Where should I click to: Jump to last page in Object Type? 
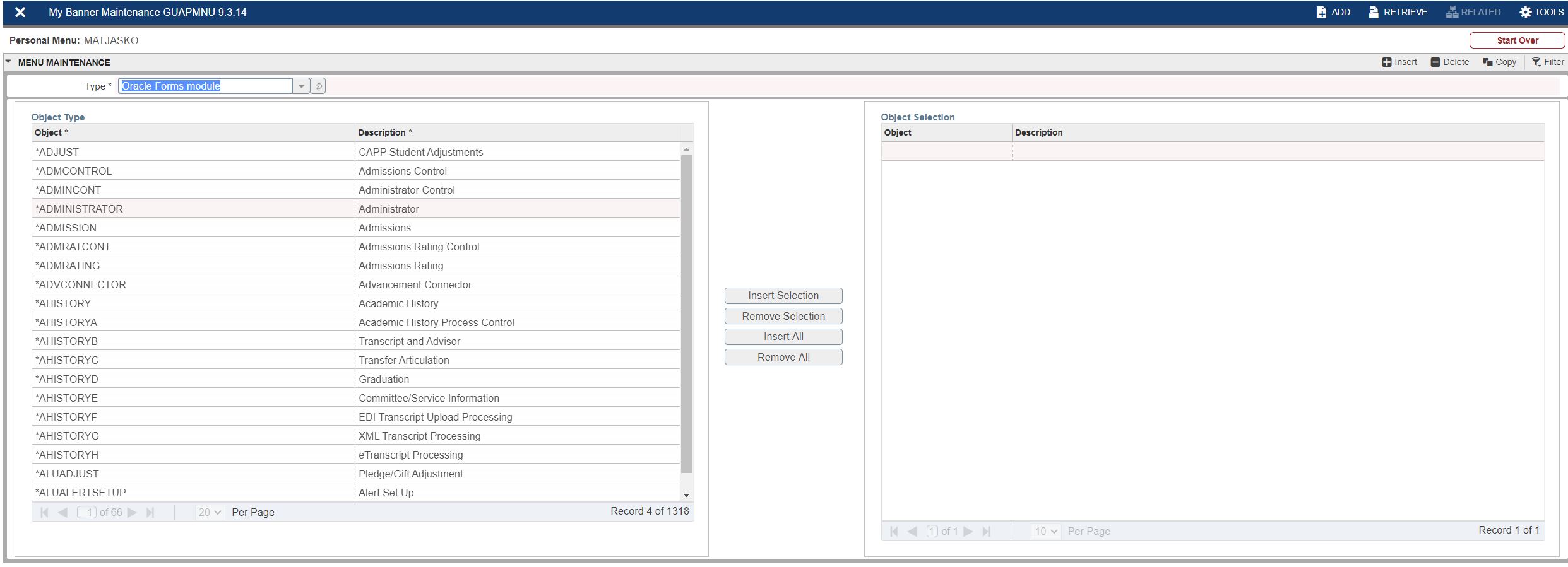point(150,513)
